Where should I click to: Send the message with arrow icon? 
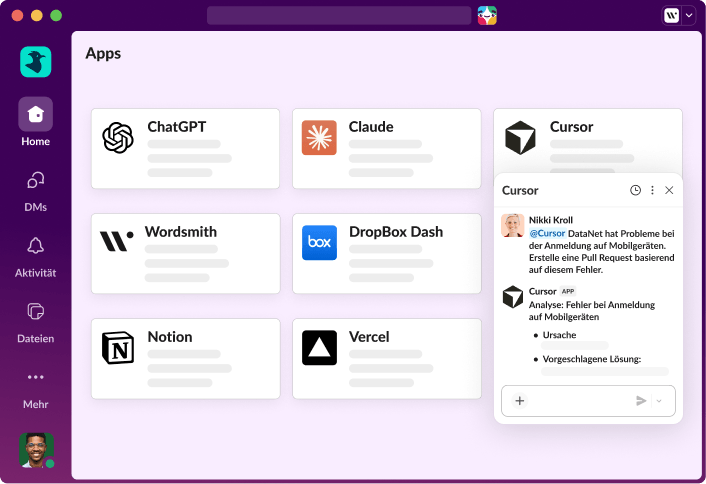pyautogui.click(x=641, y=401)
